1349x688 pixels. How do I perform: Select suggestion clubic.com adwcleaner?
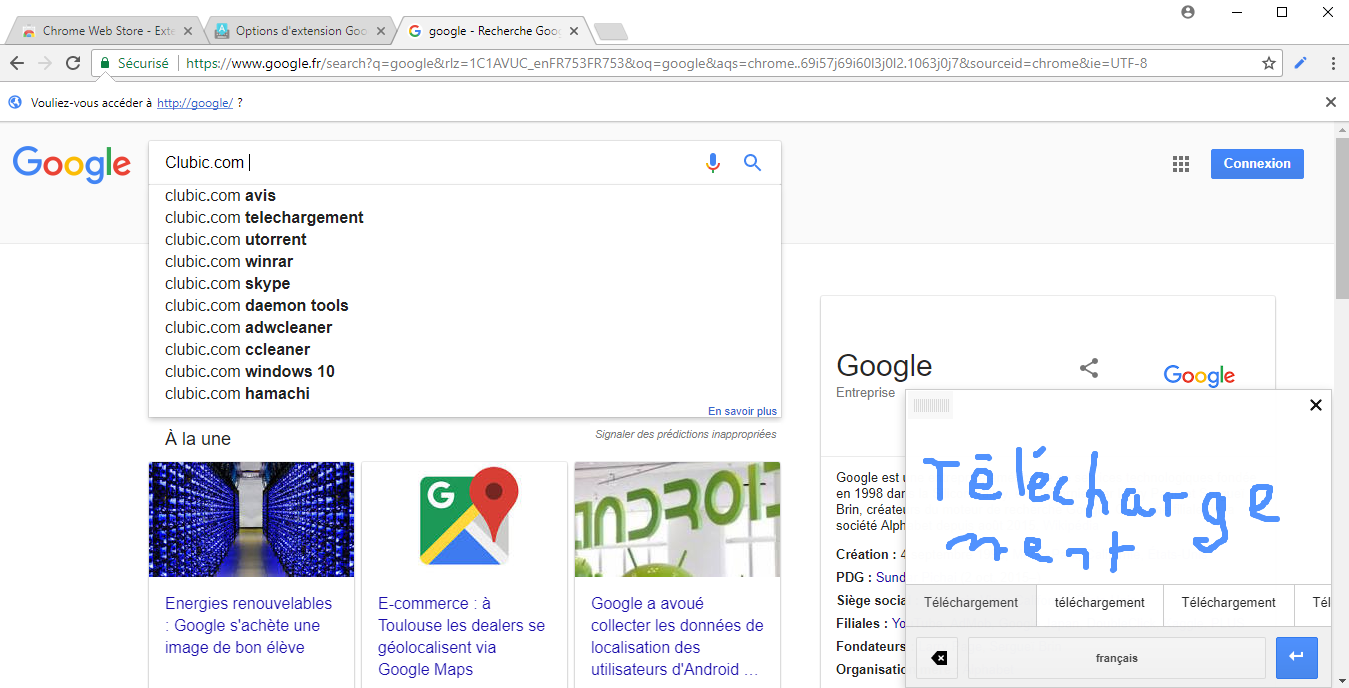[465, 328]
